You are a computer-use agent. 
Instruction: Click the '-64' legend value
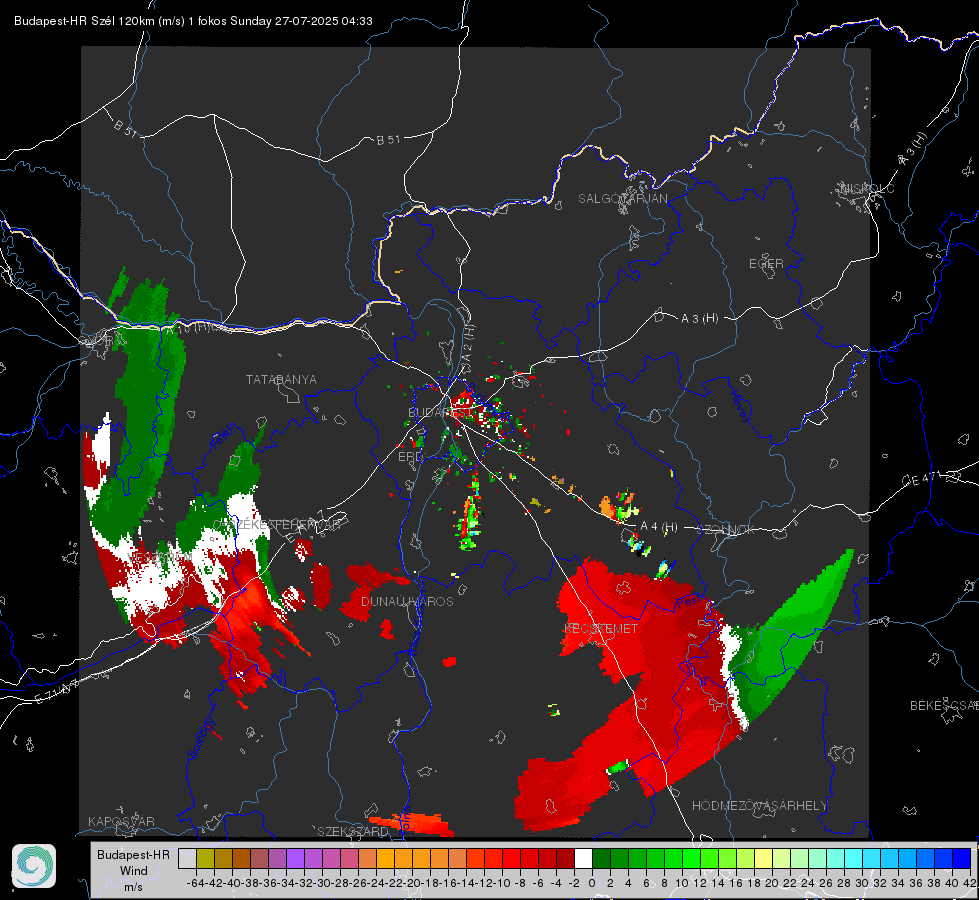196,883
